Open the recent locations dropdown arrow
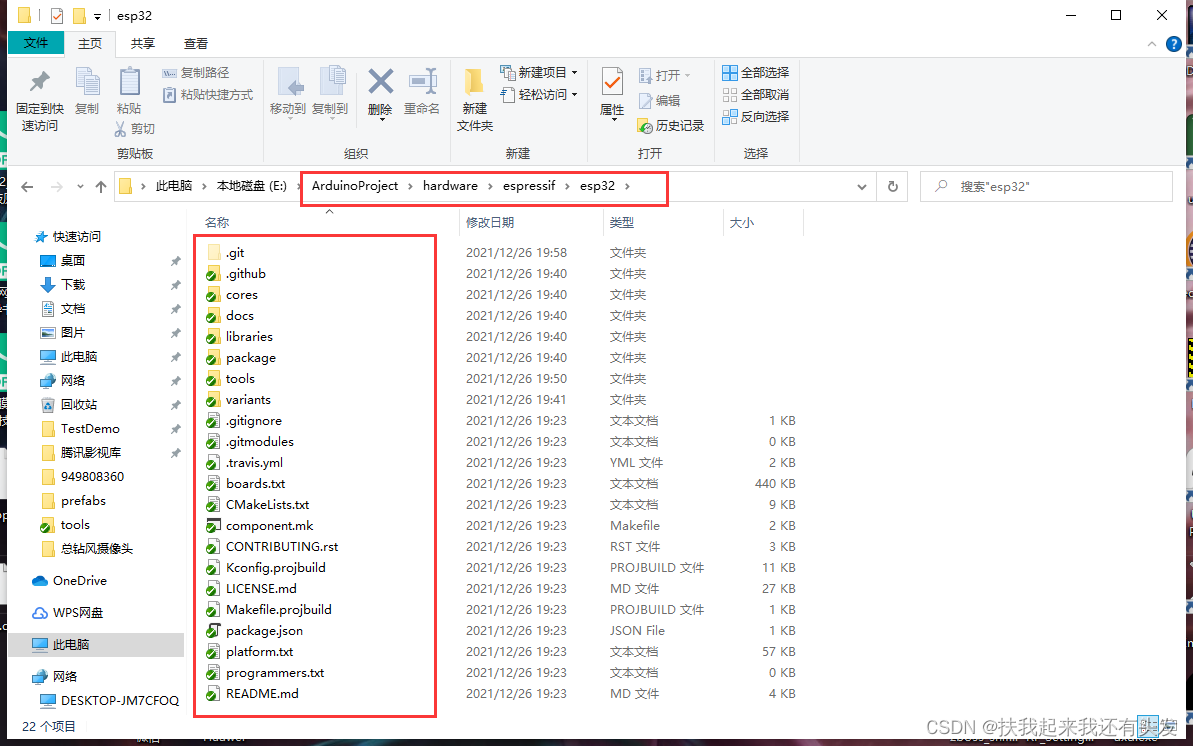1193x746 pixels. [80, 186]
